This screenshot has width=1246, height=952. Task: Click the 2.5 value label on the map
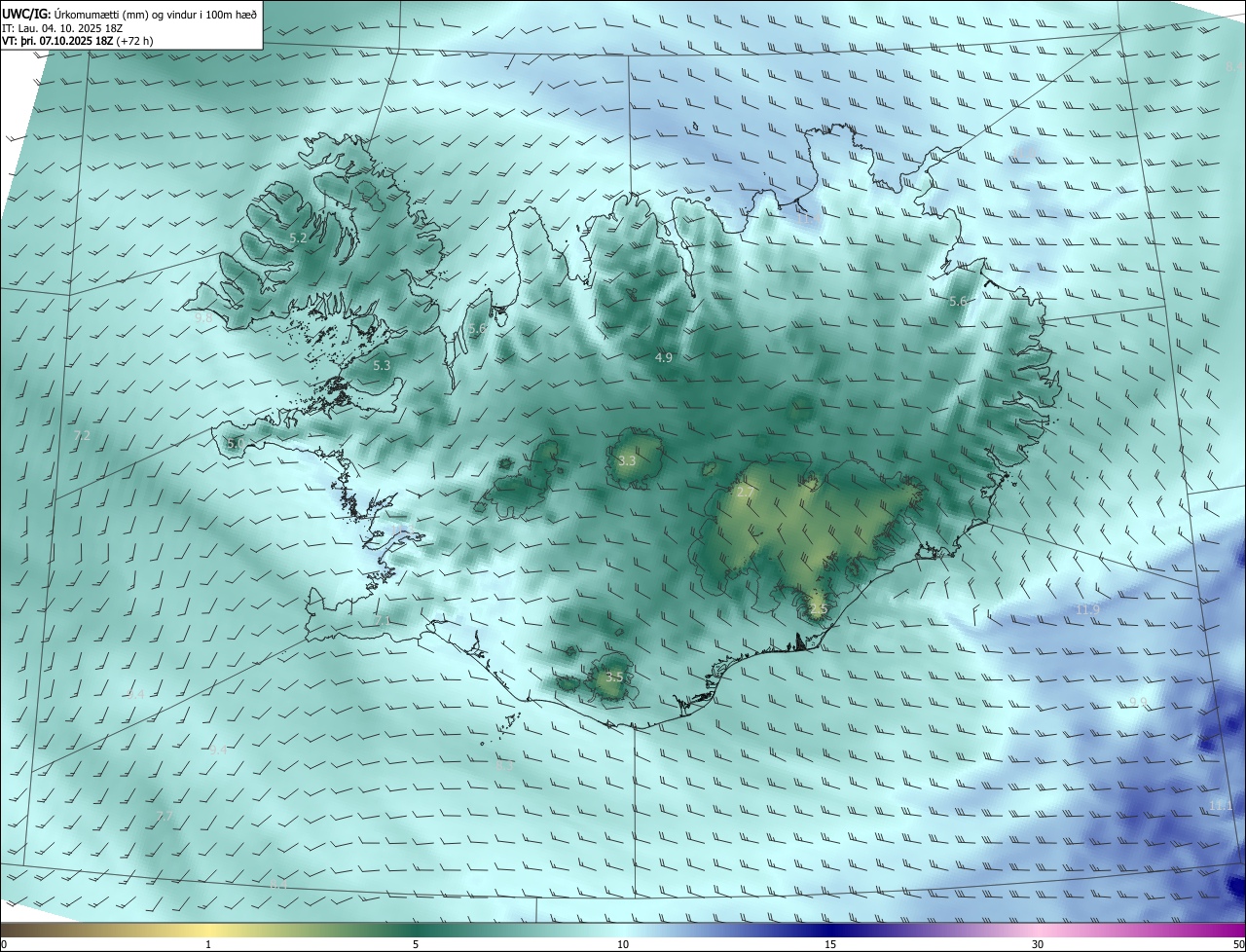818,609
